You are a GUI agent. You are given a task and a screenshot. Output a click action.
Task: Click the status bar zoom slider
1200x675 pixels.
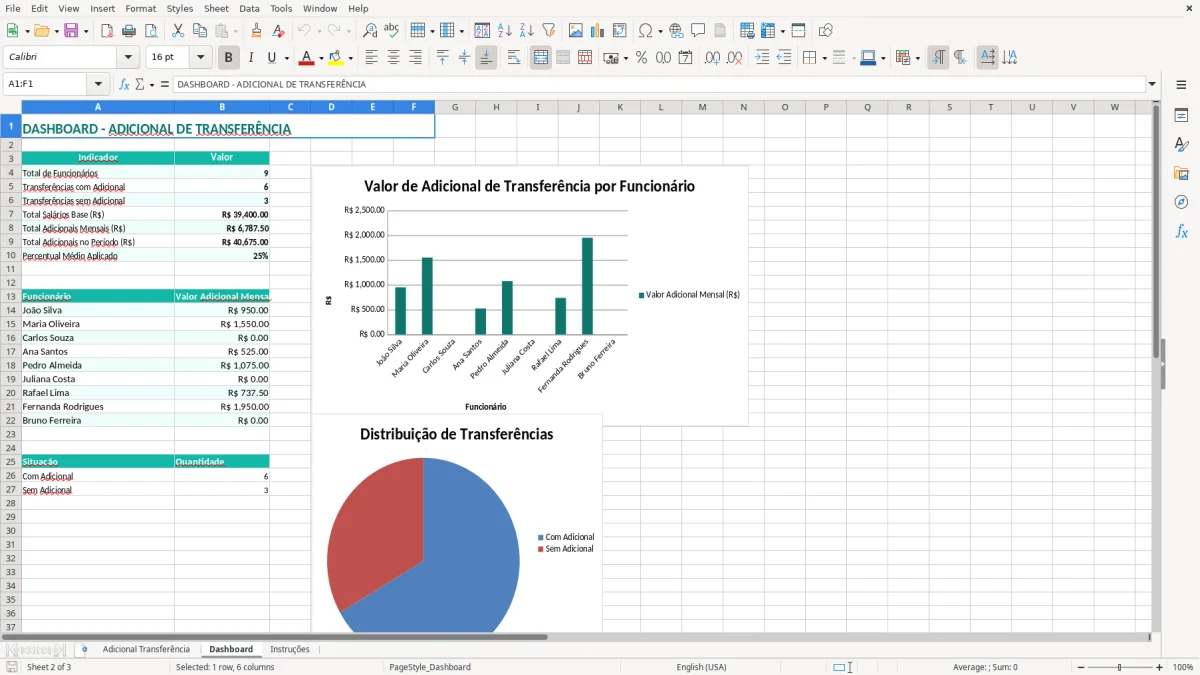[x=1120, y=667]
